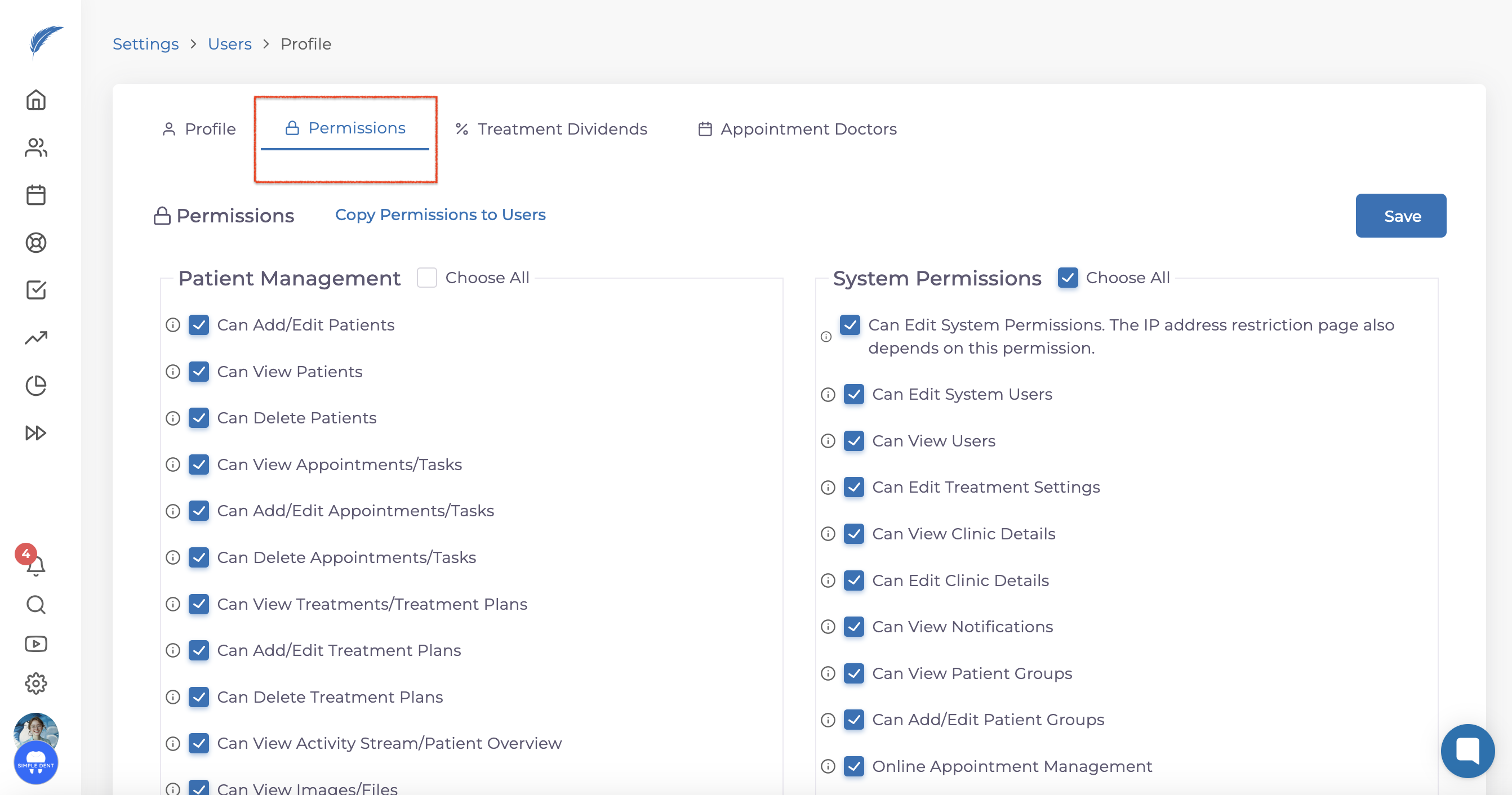
Task: Open the pie chart reports icon
Action: pos(36,386)
